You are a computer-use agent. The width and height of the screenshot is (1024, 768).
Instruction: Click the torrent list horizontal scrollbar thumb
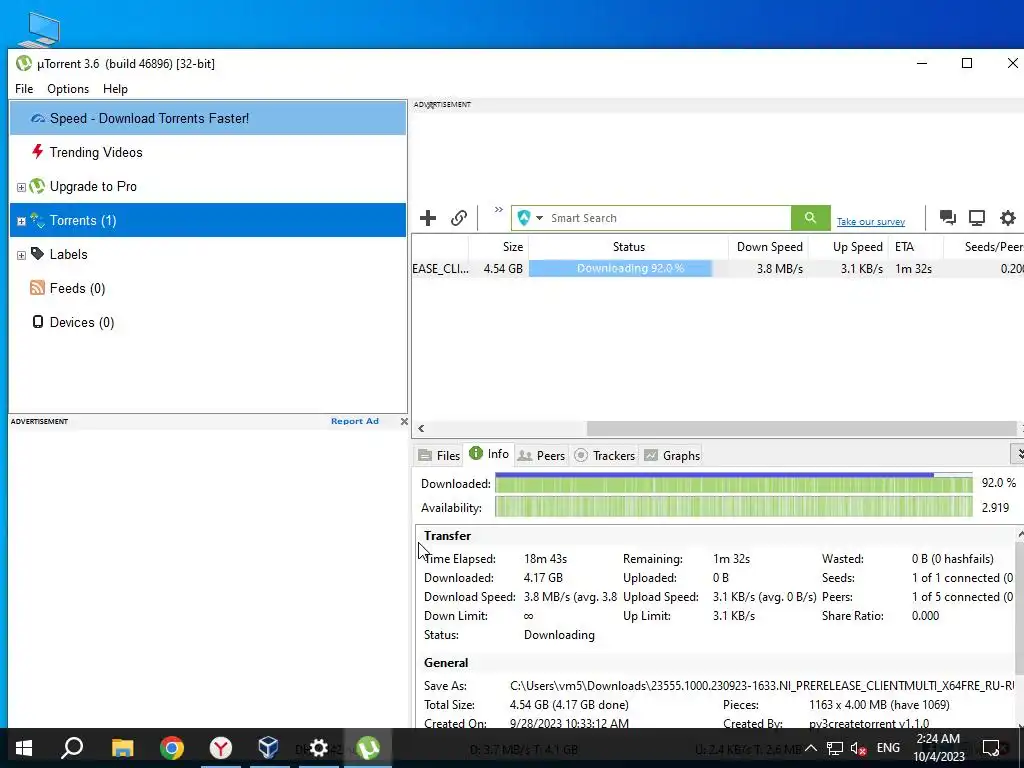pyautogui.click(x=801, y=429)
